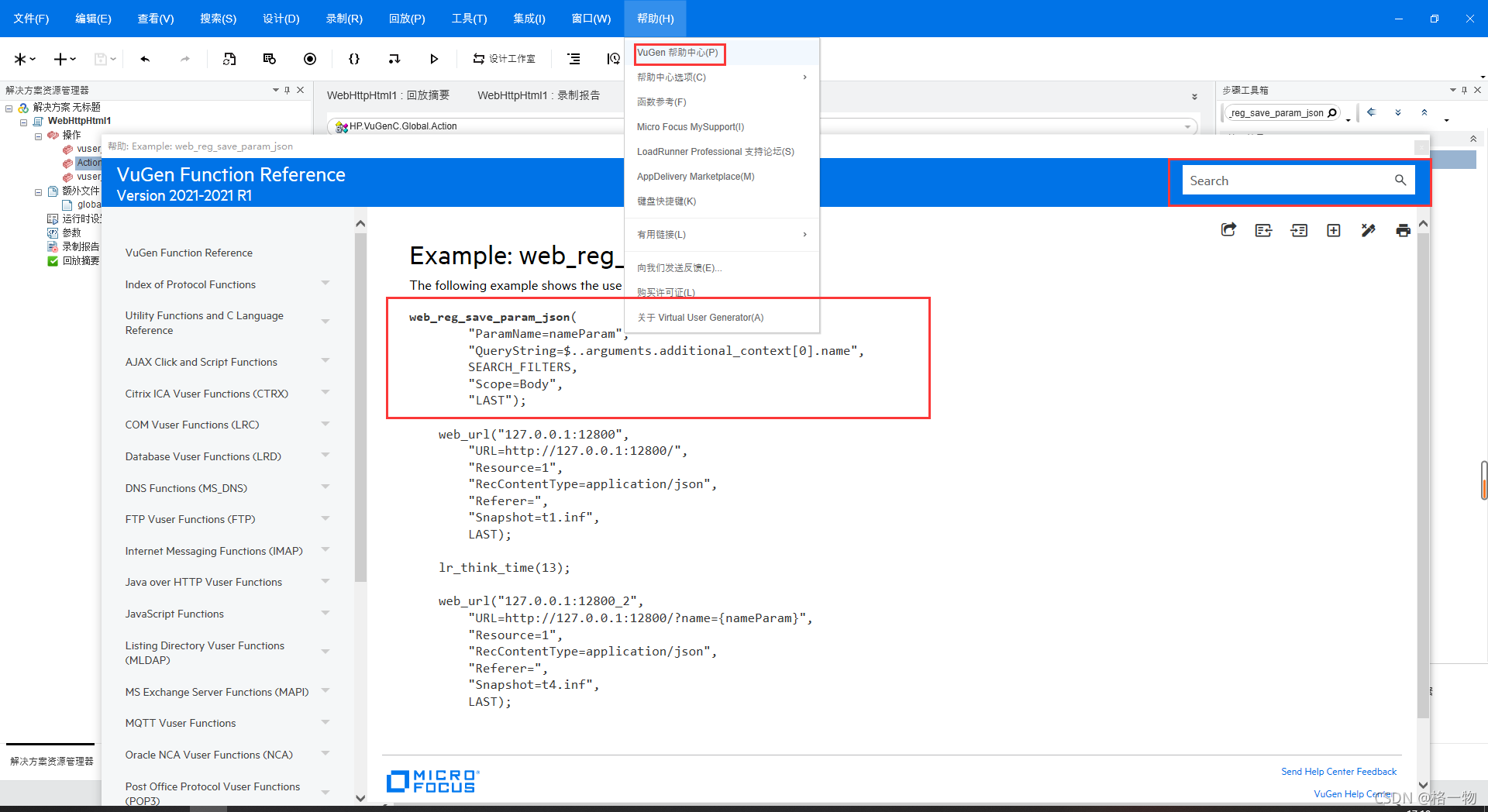The height and width of the screenshot is (812, 1488).
Task: Click the new script asterisk icon
Action: coord(20,59)
